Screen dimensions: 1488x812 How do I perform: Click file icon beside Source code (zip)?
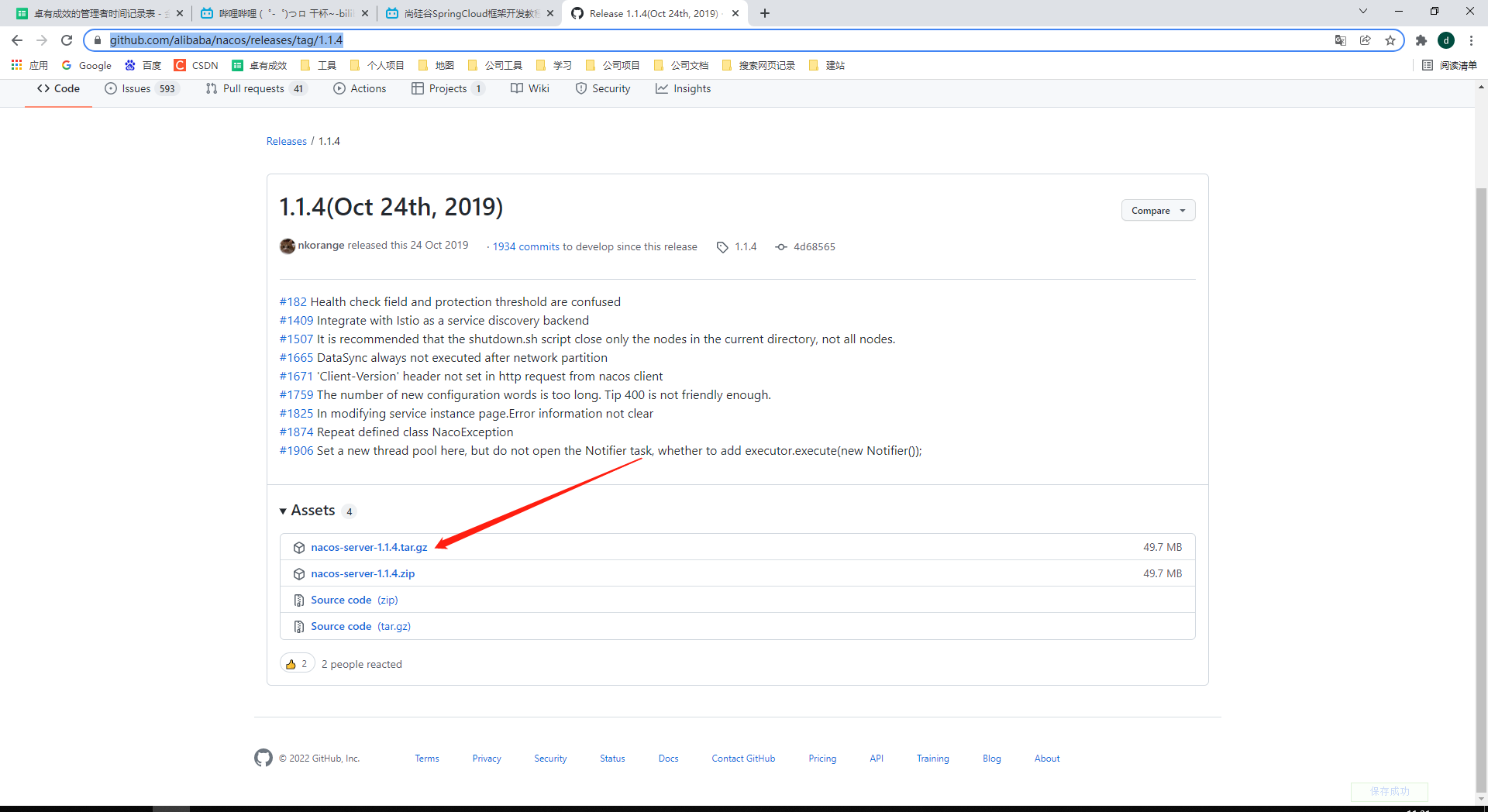pyautogui.click(x=299, y=600)
